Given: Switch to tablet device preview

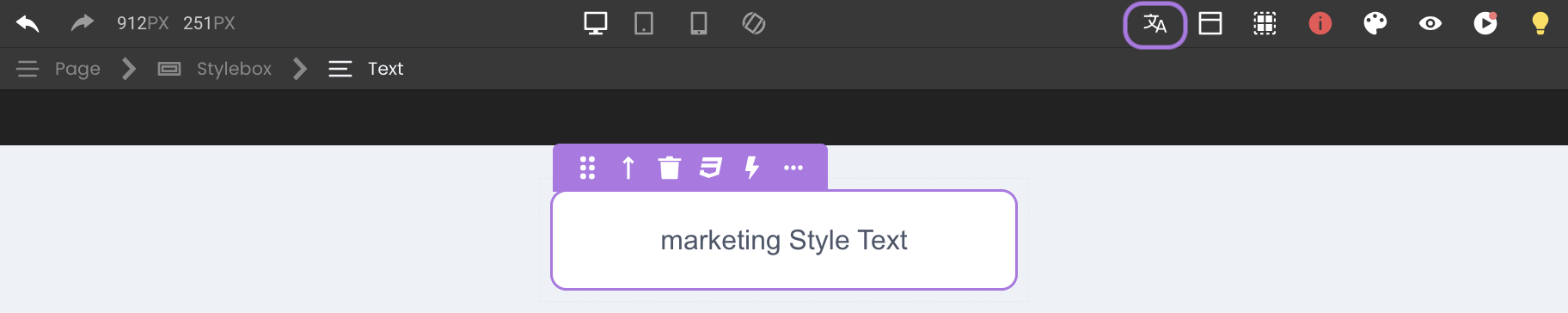Looking at the screenshot, I should click(644, 23).
